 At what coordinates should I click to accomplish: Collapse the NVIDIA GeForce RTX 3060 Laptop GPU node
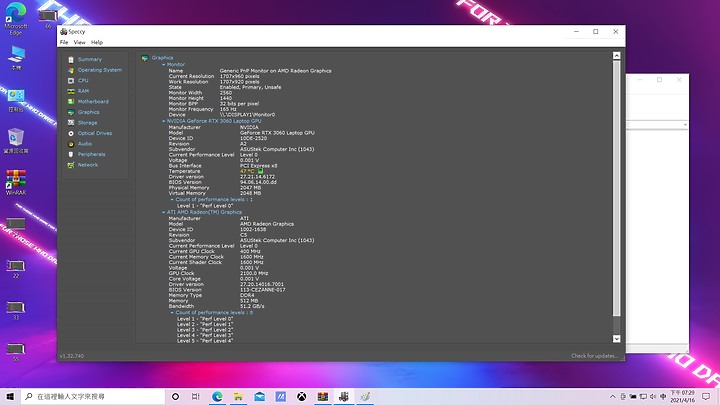click(x=164, y=121)
